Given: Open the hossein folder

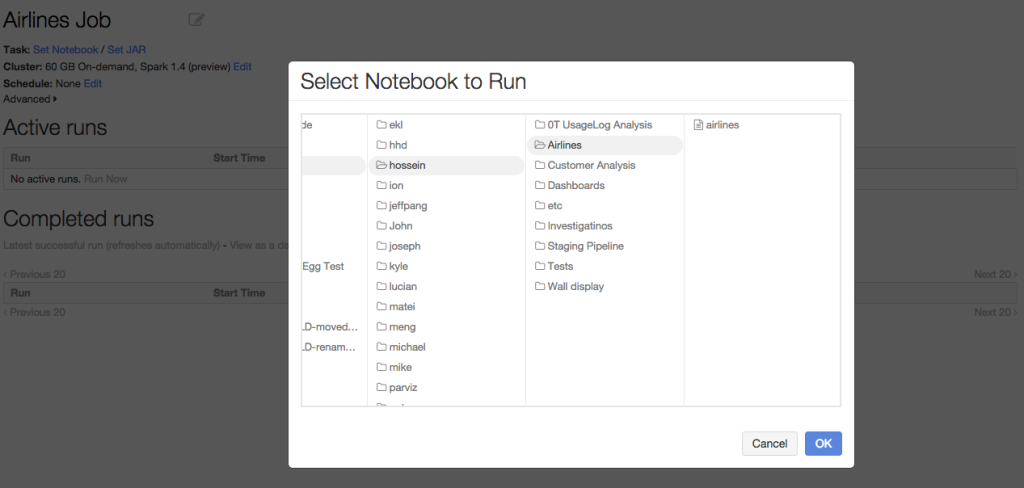Looking at the screenshot, I should click(407, 165).
